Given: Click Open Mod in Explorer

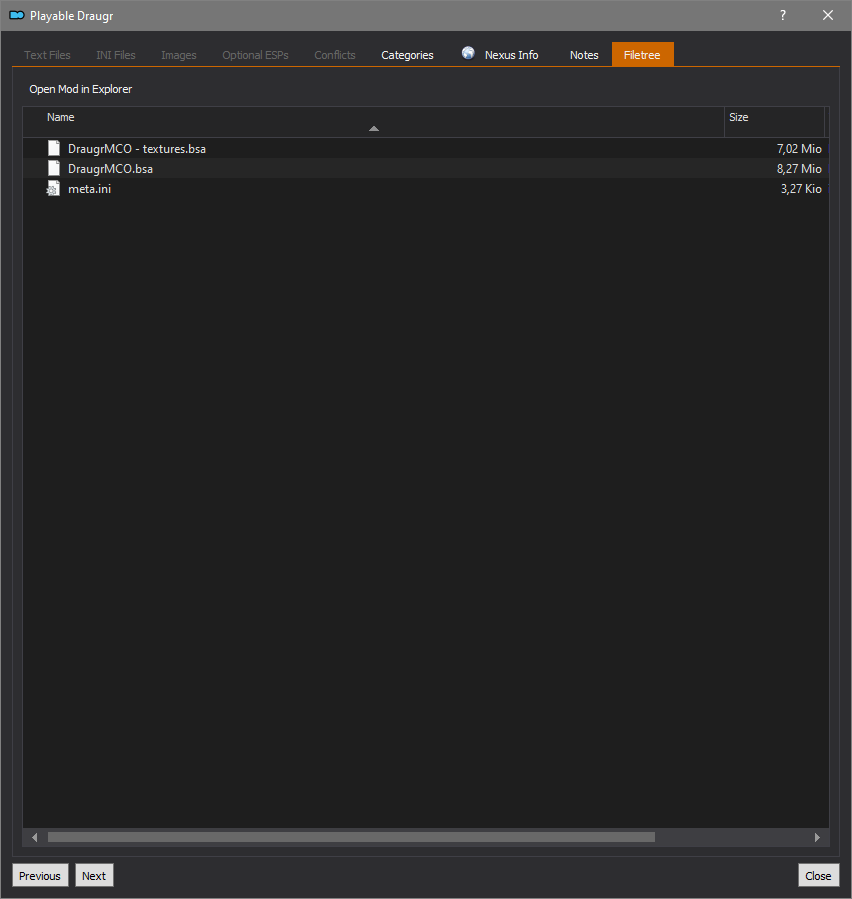Looking at the screenshot, I should [x=81, y=89].
